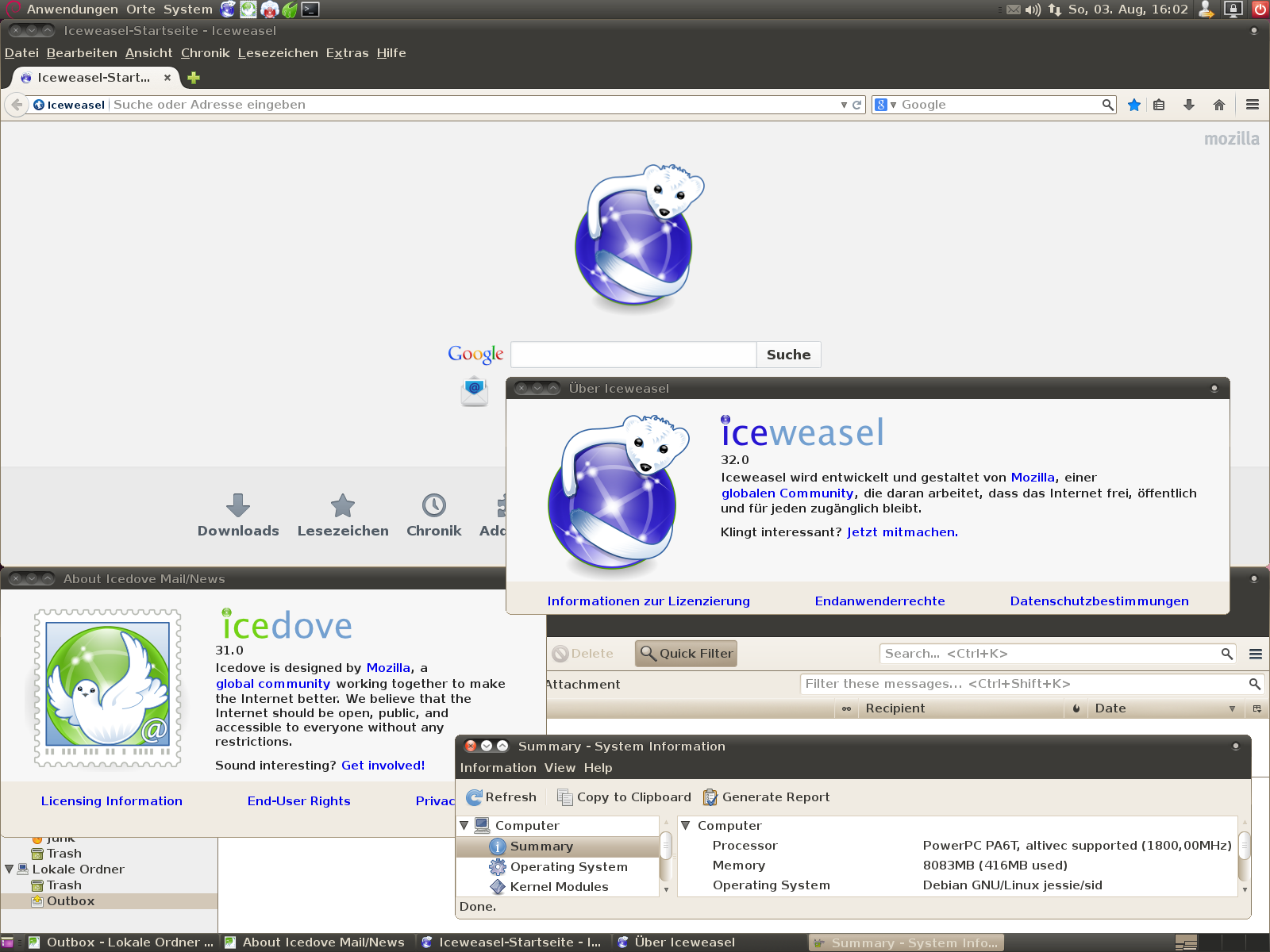1270x952 pixels.
Task: Click the reload icon in the address bar
Action: [x=857, y=105]
